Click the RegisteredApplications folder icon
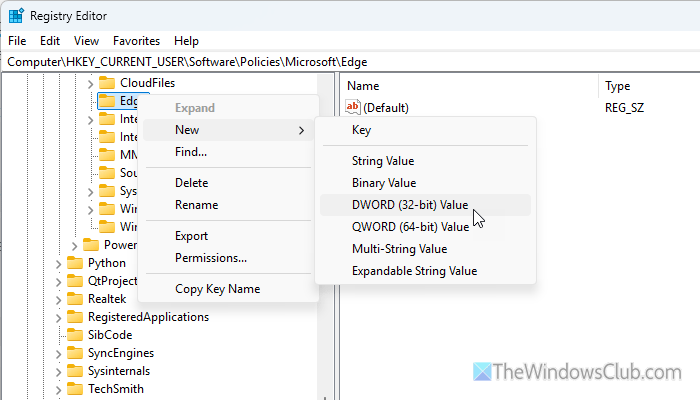The height and width of the screenshot is (400, 700). point(76,317)
